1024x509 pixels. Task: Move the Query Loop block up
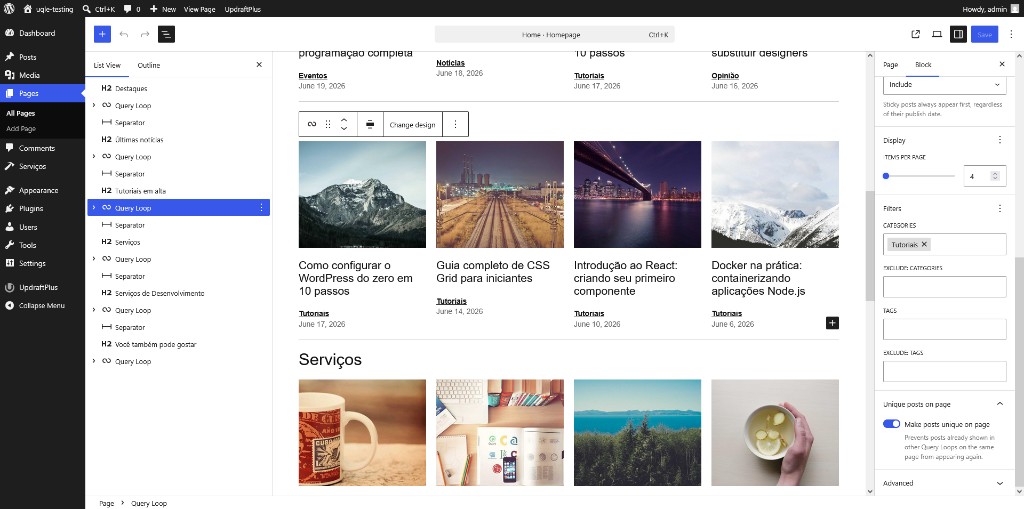pos(344,120)
